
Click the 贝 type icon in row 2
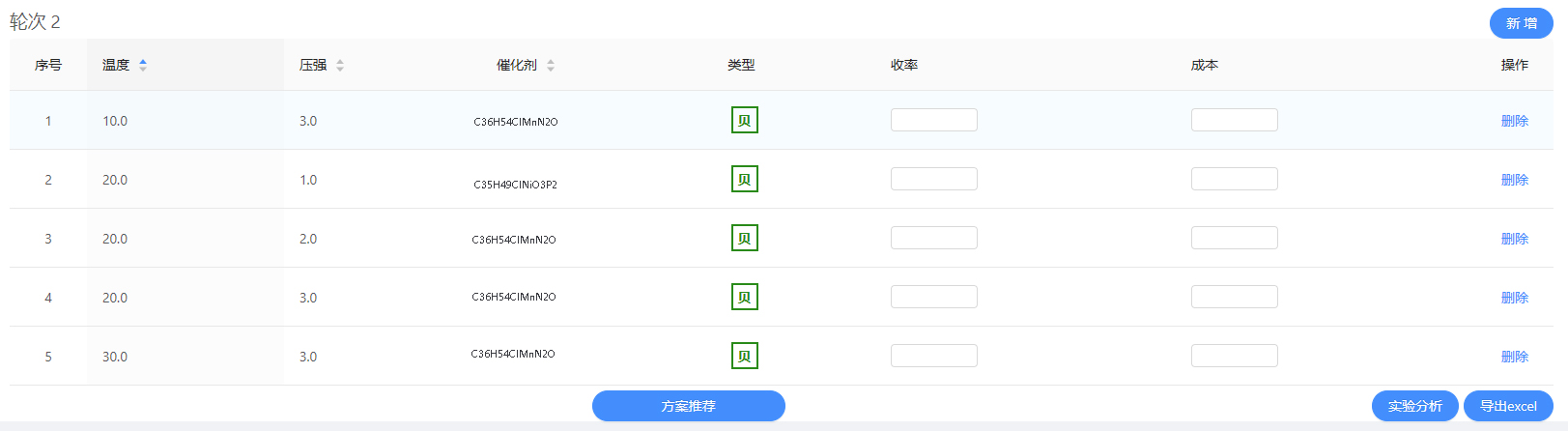[x=744, y=180]
